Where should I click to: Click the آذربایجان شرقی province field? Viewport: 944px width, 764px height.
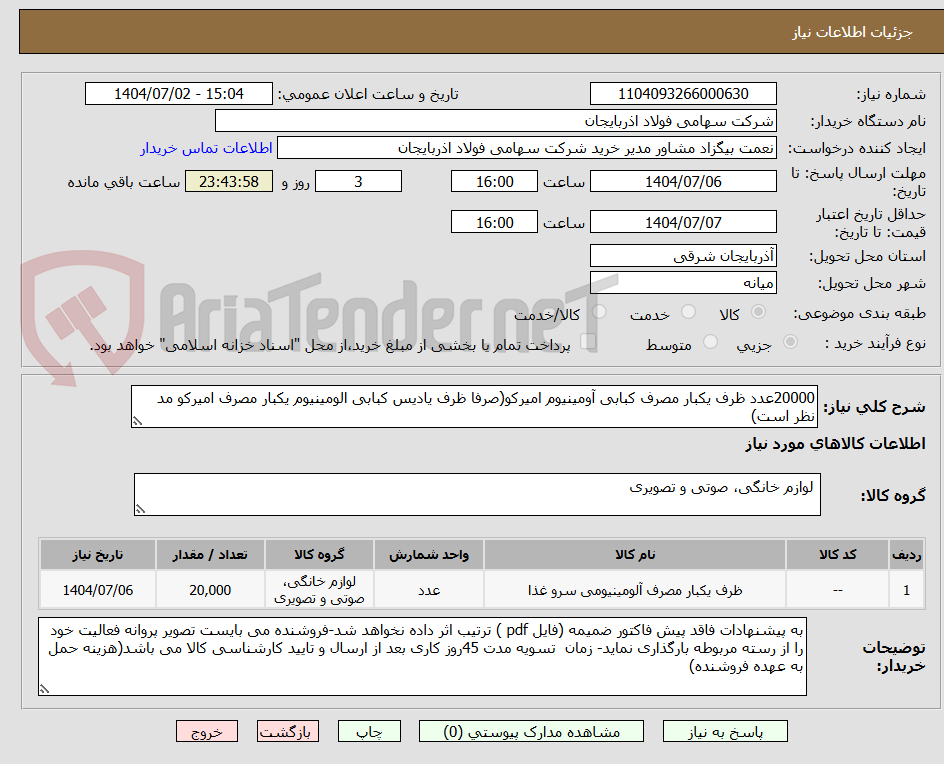tap(683, 255)
